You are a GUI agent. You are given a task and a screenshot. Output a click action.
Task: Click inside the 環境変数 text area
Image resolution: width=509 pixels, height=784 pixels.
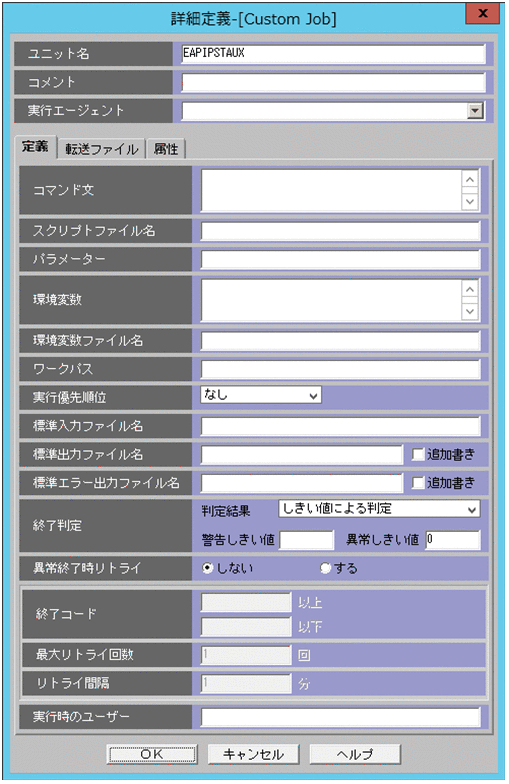tap(332, 300)
